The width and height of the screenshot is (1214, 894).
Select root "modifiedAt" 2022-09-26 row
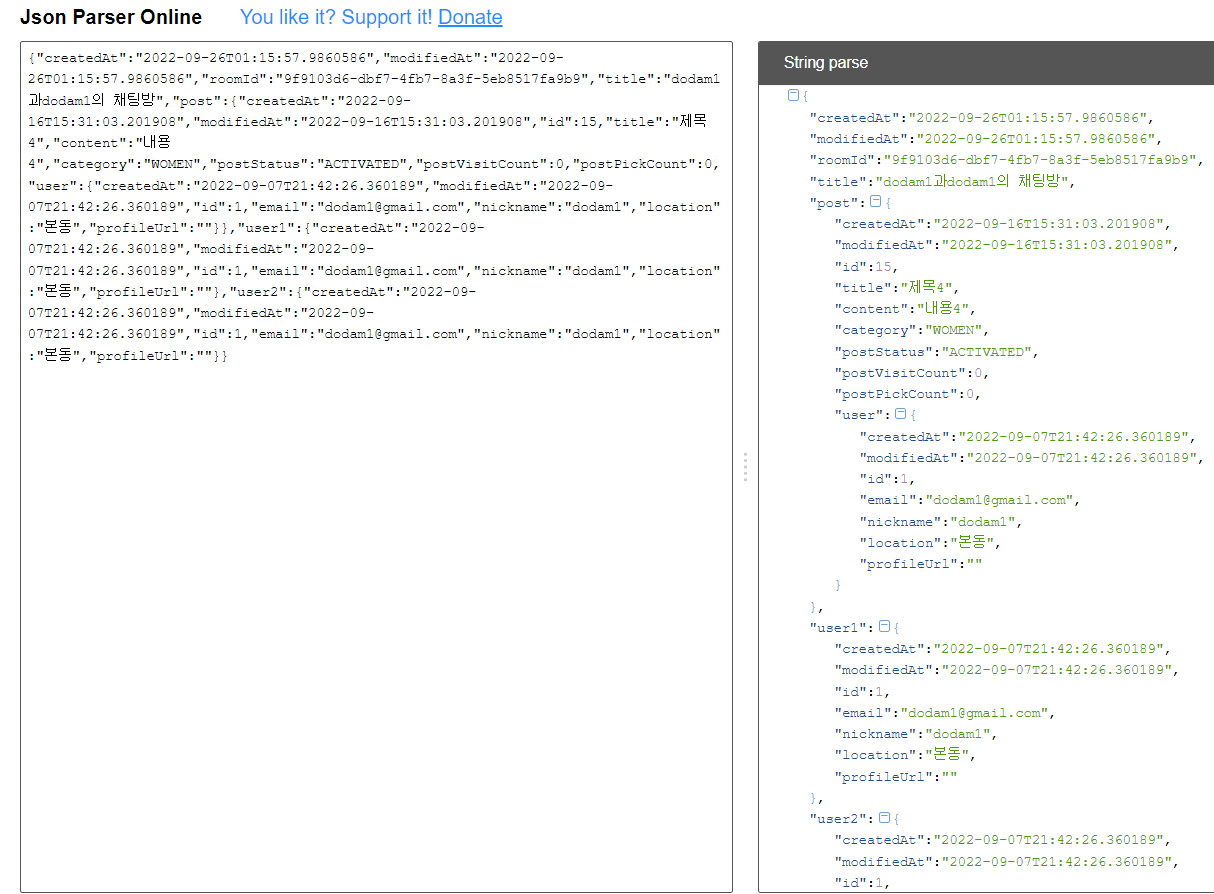(x=988, y=139)
